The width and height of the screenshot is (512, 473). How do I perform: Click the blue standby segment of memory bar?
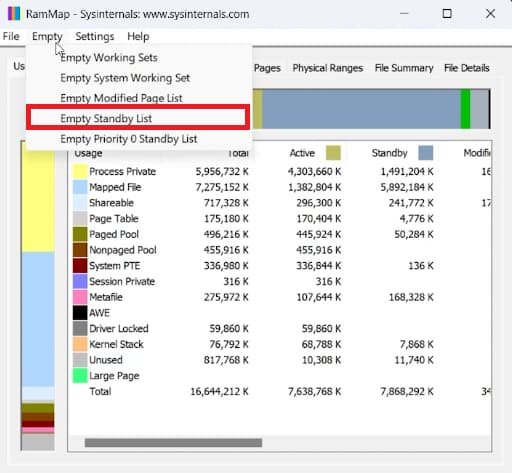pos(362,109)
